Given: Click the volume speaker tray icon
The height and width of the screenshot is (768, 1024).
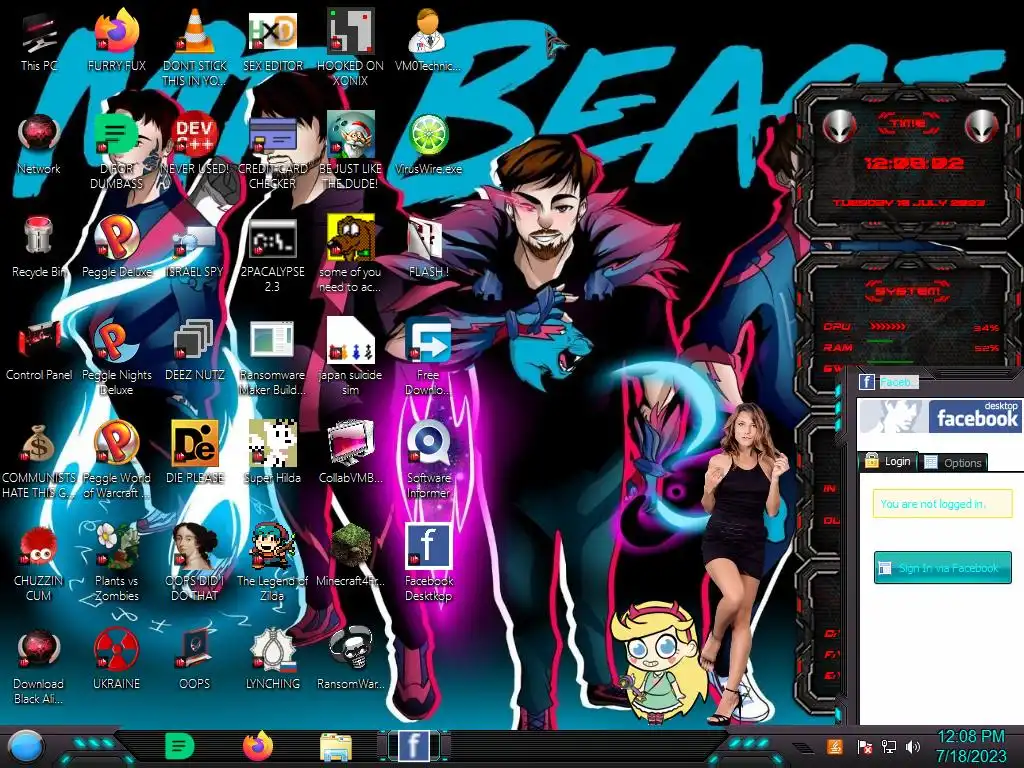Looking at the screenshot, I should (912, 746).
